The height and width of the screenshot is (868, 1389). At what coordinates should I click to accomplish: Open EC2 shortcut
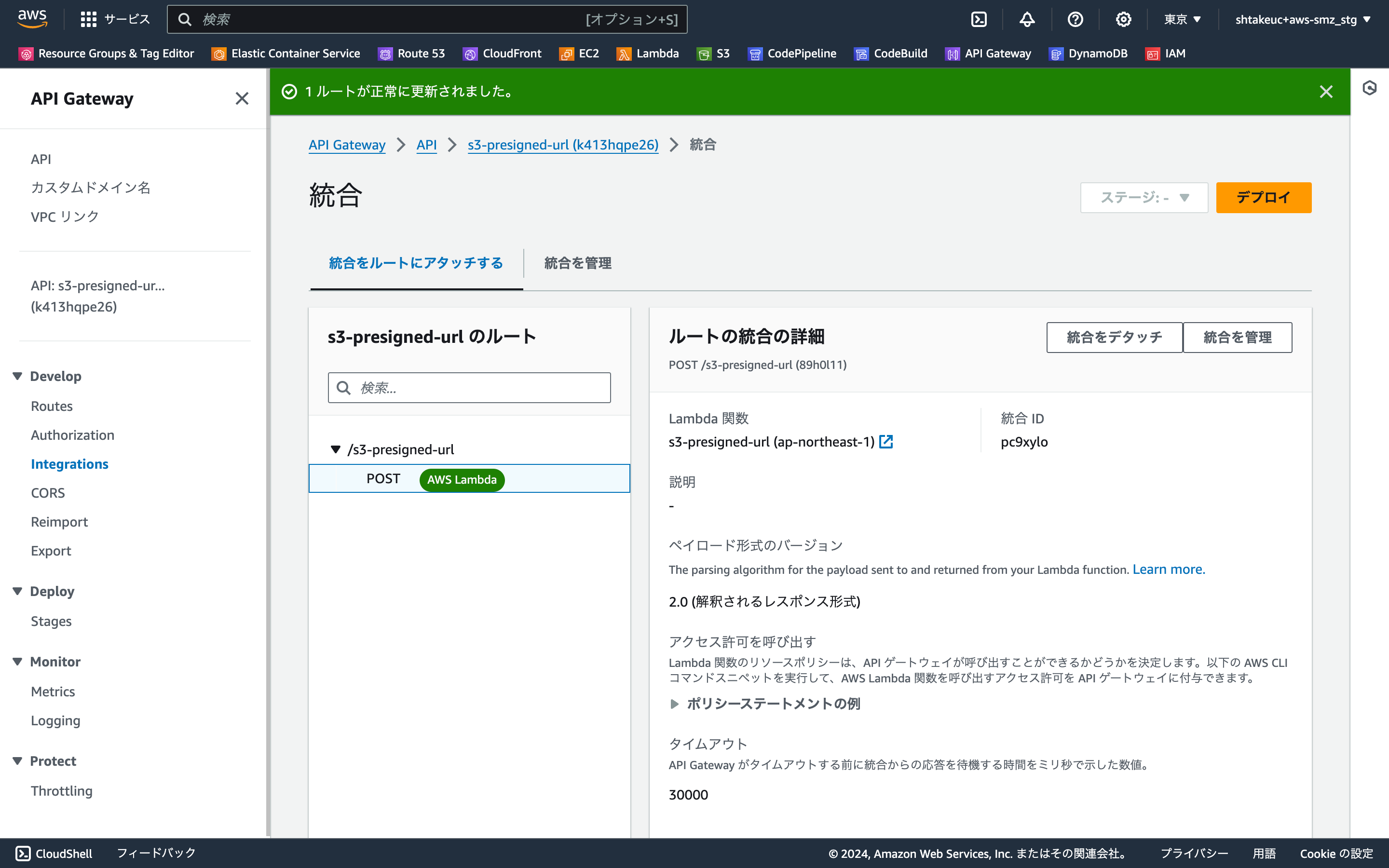(579, 54)
